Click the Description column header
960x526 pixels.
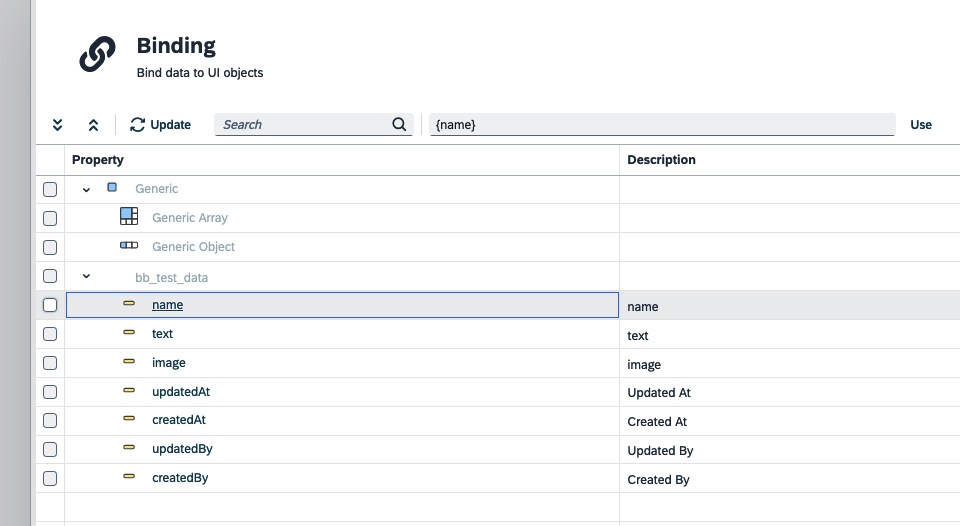[x=661, y=160]
